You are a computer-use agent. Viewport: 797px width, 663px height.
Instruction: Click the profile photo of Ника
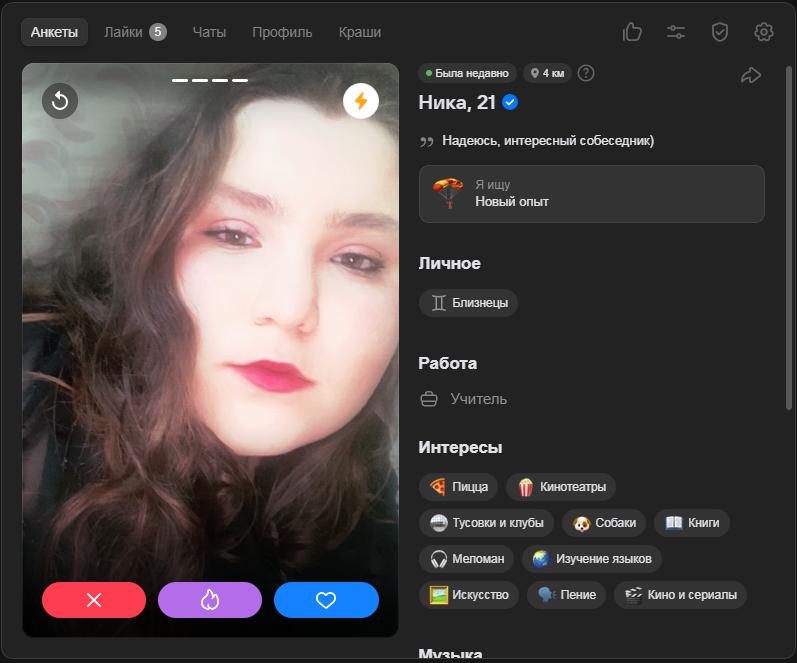[x=210, y=350]
